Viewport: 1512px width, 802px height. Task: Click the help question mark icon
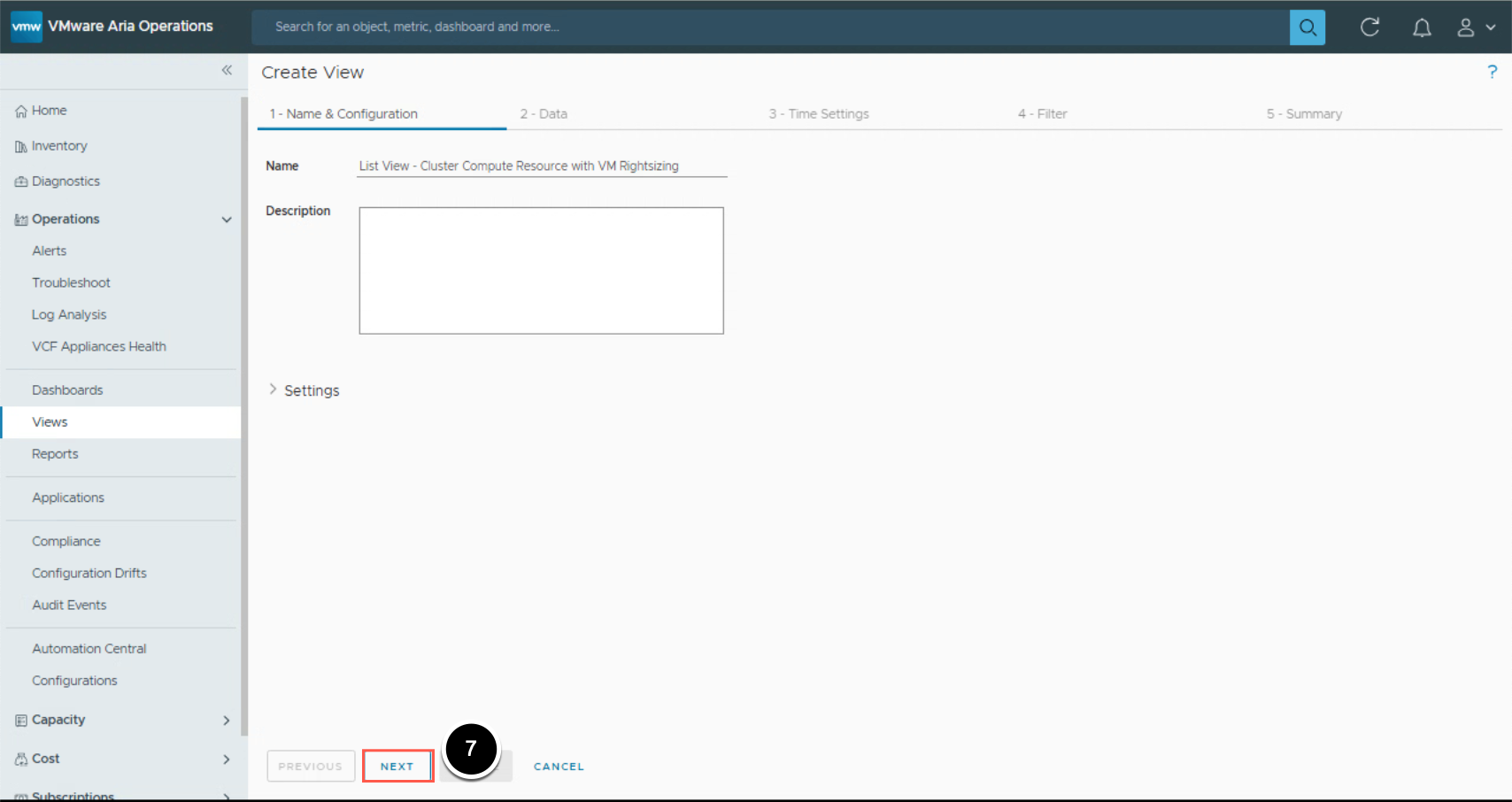(x=1492, y=73)
